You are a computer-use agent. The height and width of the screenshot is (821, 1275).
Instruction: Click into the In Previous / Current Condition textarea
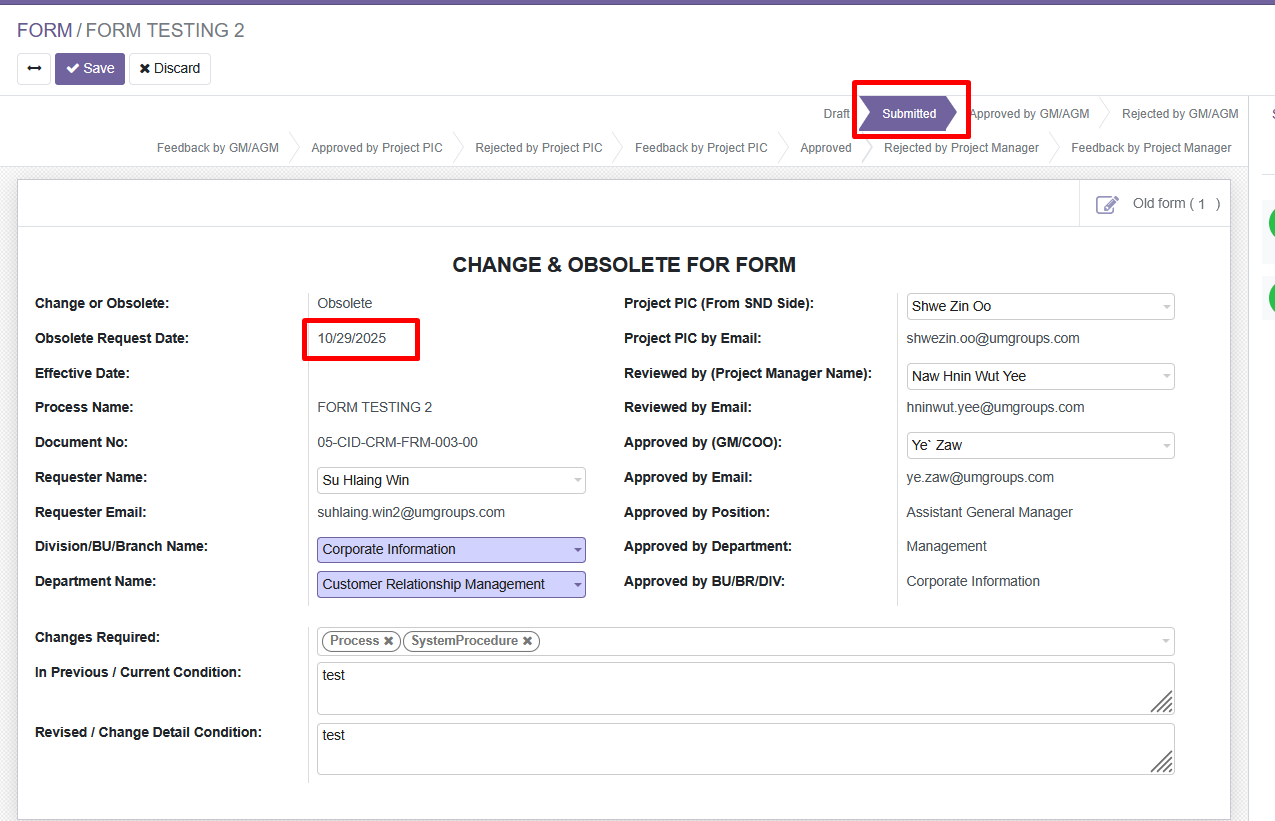pyautogui.click(x=745, y=688)
